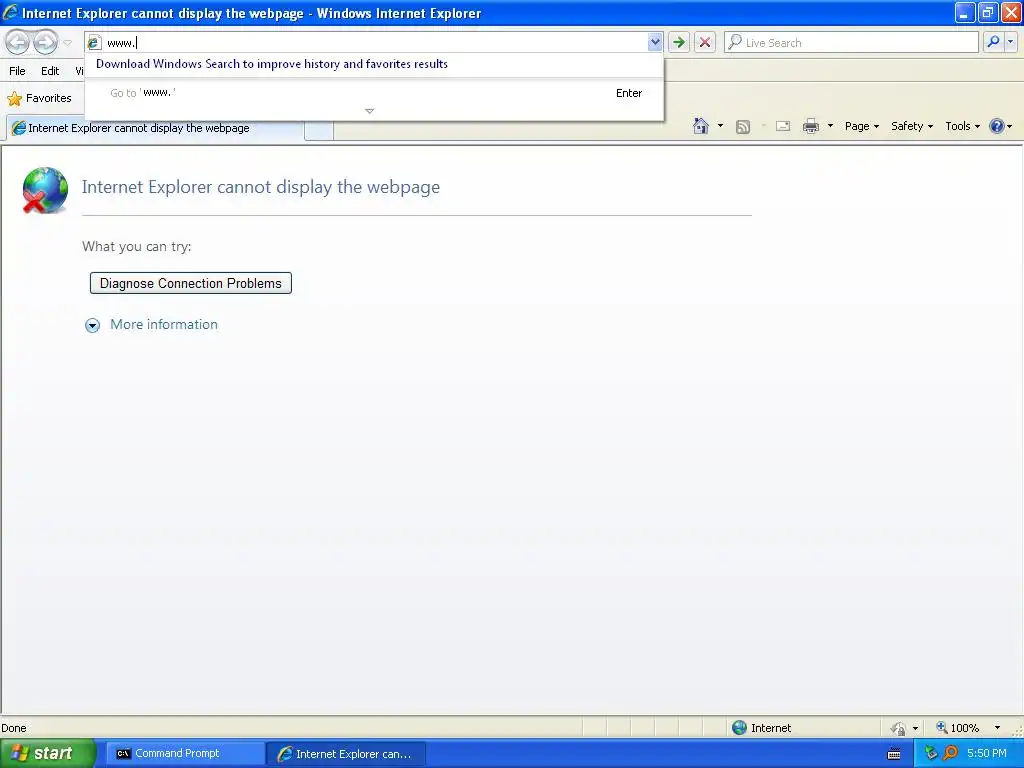
Task: Click the More information link text
Action: pos(164,325)
